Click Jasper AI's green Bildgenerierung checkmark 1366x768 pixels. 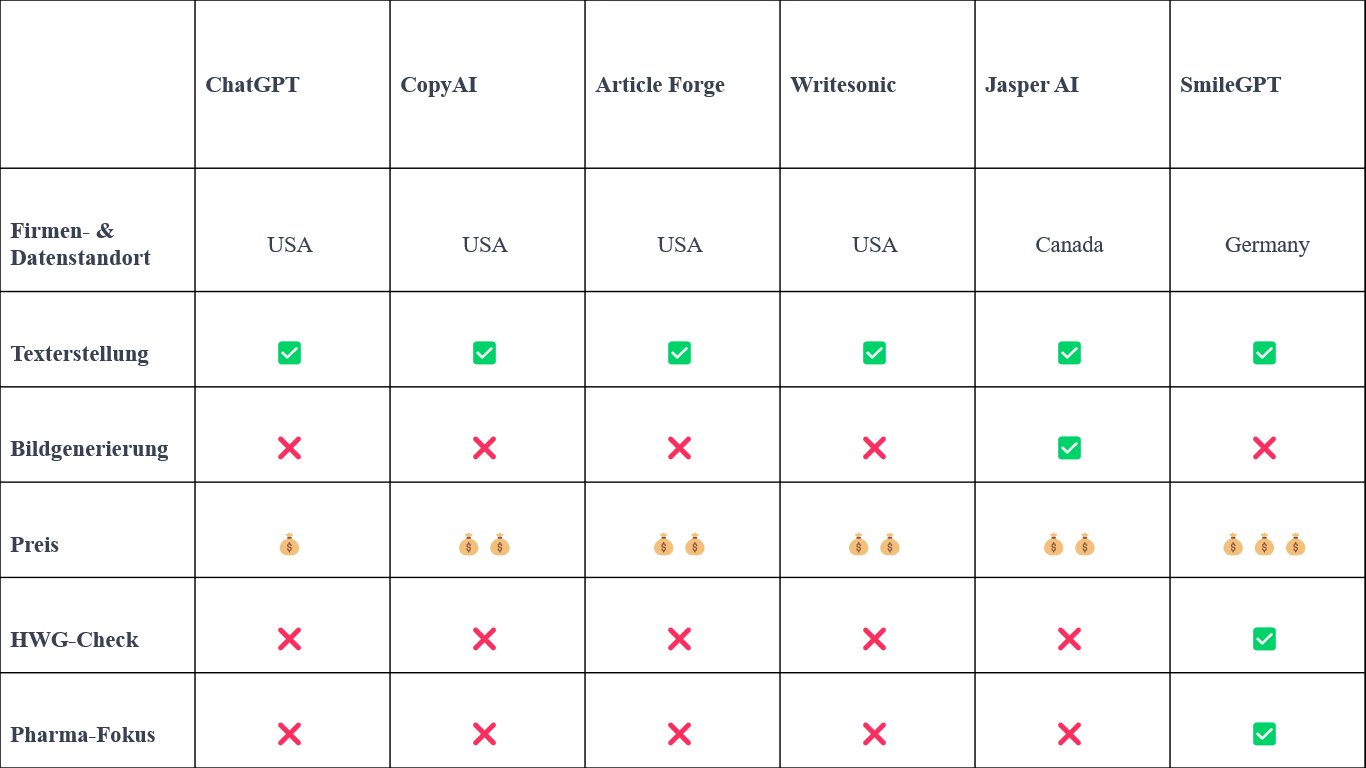[1069, 448]
